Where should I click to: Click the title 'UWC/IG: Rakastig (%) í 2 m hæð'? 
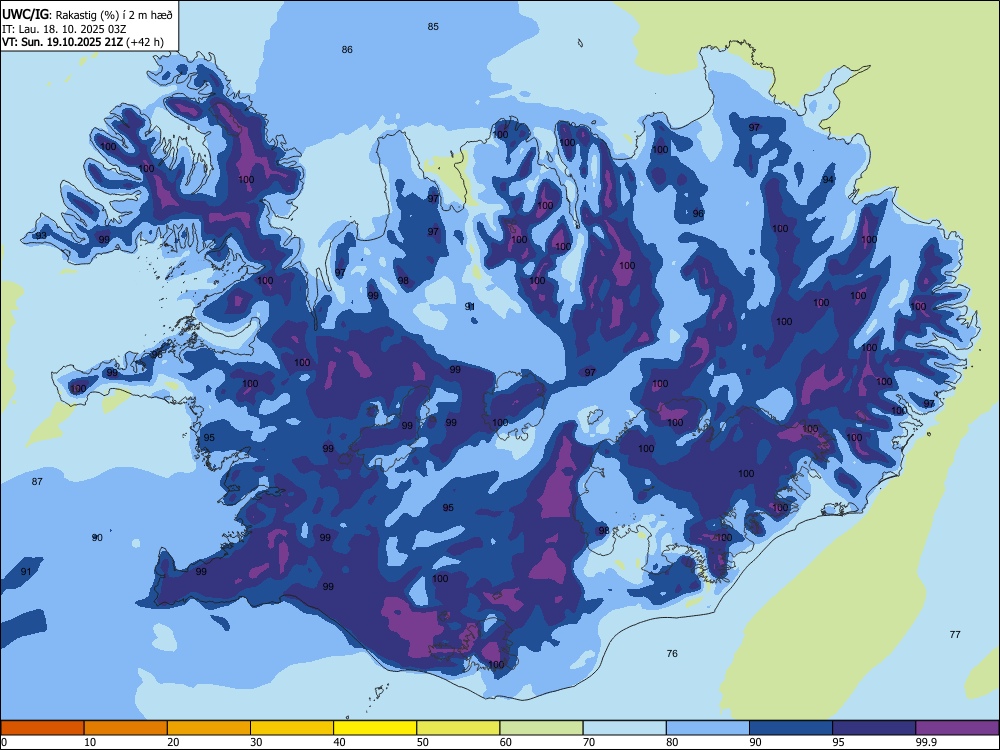point(87,15)
